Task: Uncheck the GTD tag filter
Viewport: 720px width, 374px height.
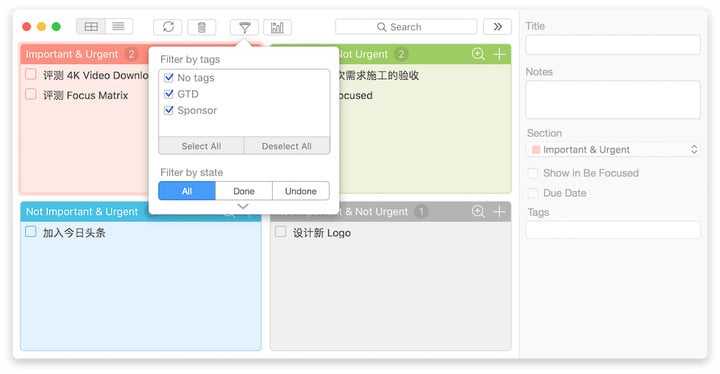Action: tap(169, 94)
